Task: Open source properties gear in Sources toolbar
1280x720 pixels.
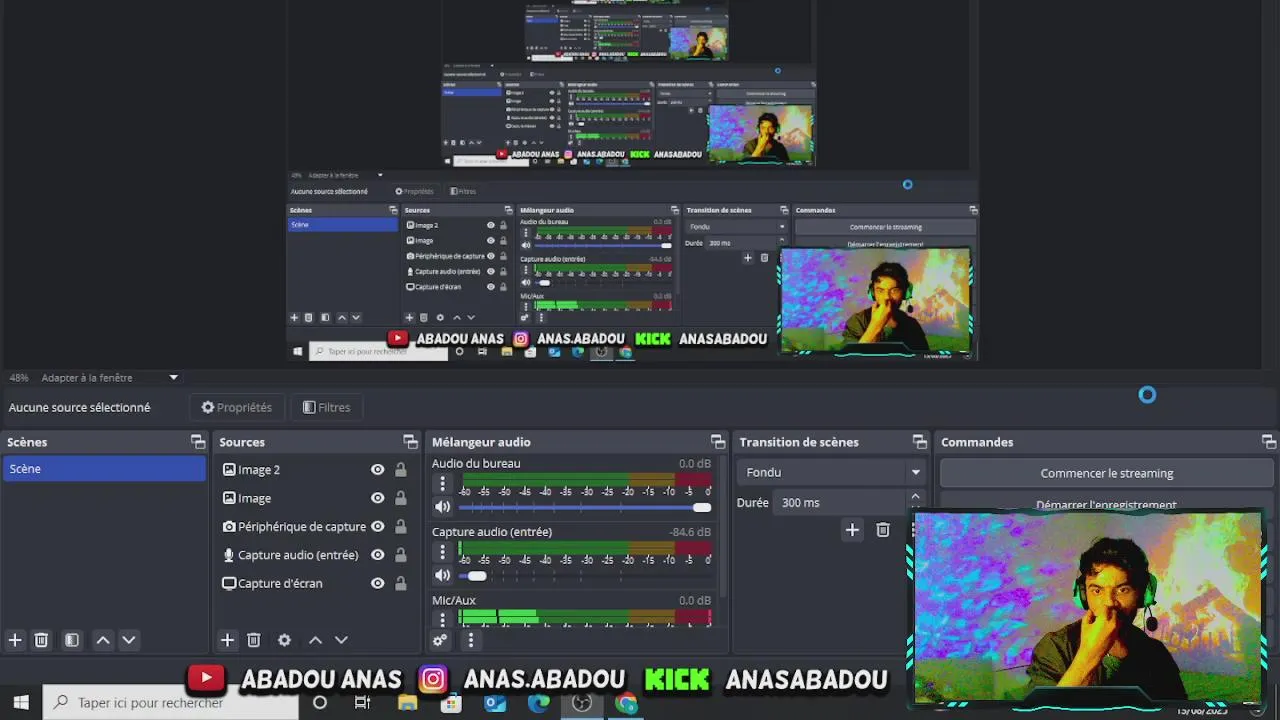Action: (284, 640)
